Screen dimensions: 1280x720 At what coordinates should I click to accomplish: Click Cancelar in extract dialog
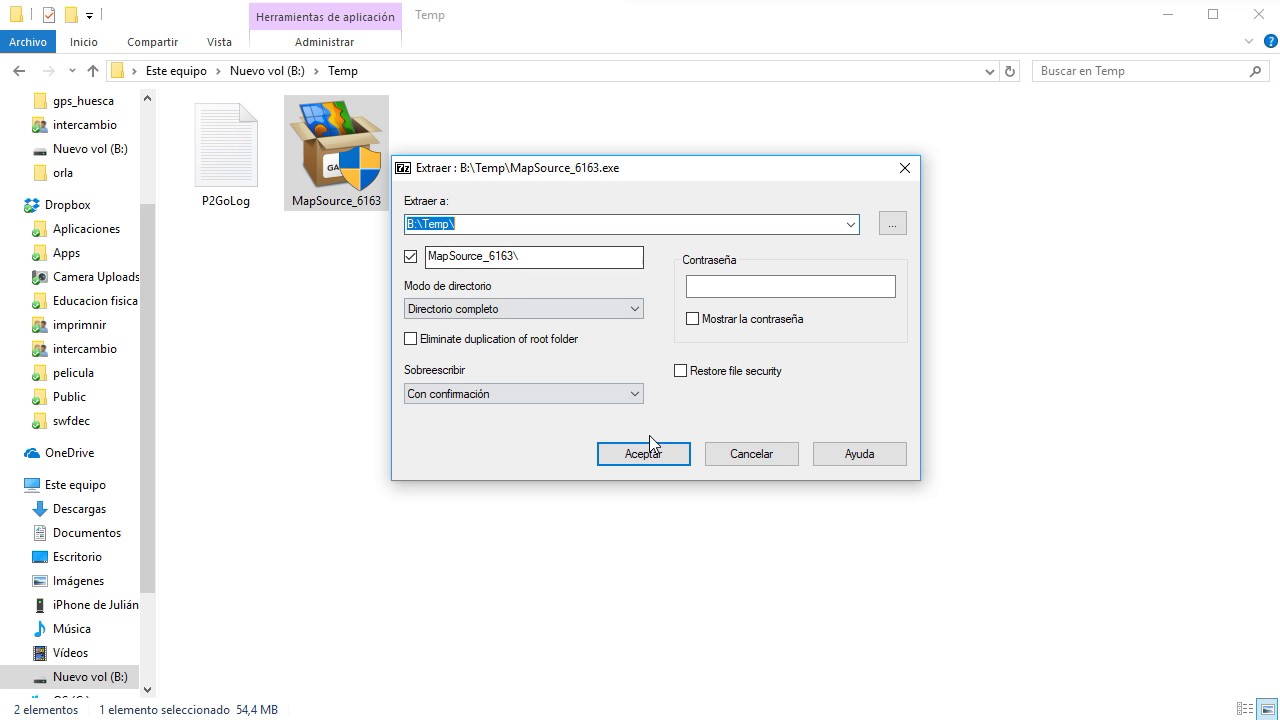click(751, 454)
